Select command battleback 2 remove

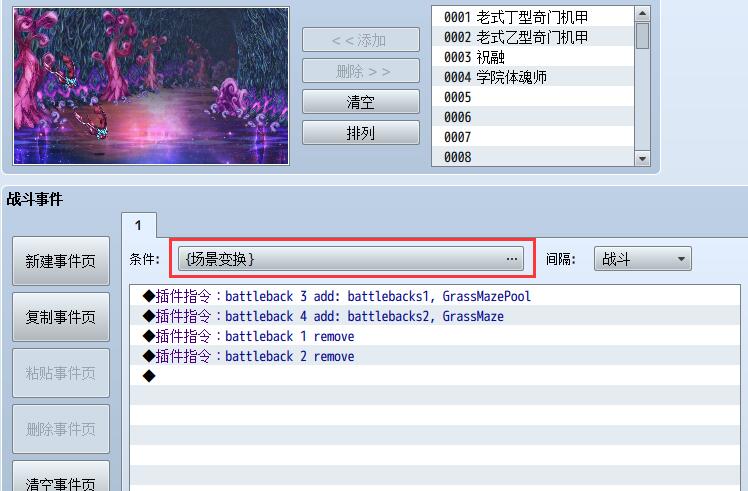click(435, 356)
